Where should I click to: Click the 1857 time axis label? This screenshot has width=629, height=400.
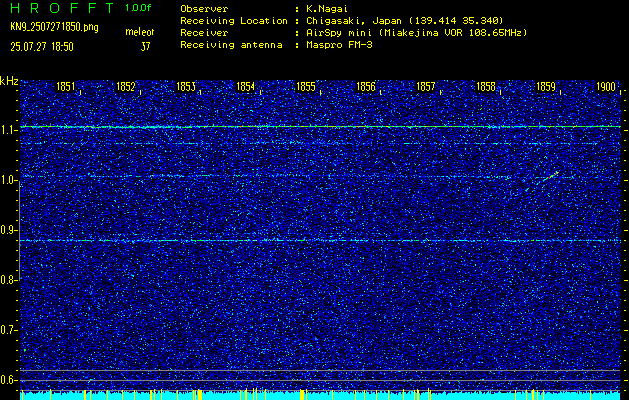click(x=426, y=87)
